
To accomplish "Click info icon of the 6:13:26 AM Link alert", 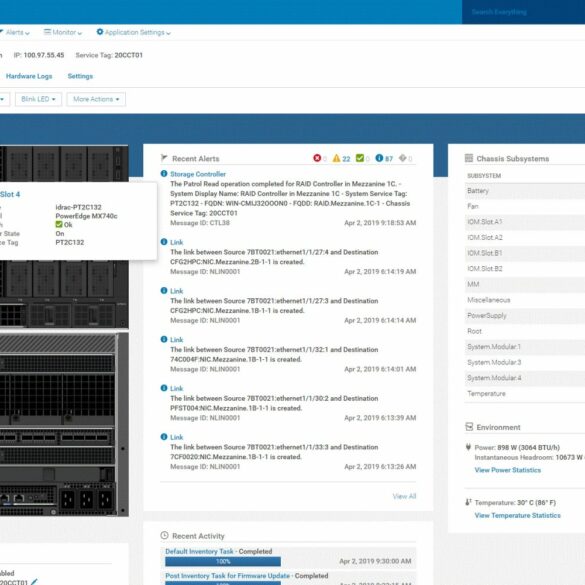I will coord(164,437).
